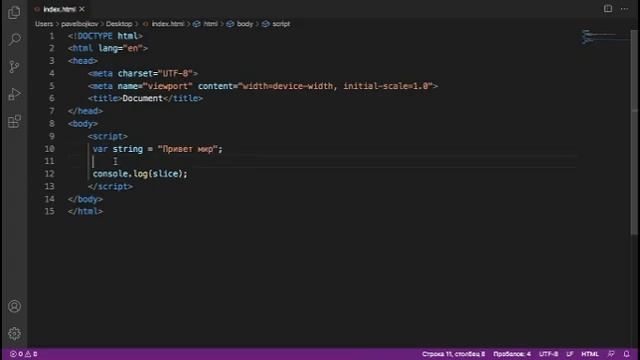Click the closing </script> tag

coord(110,187)
